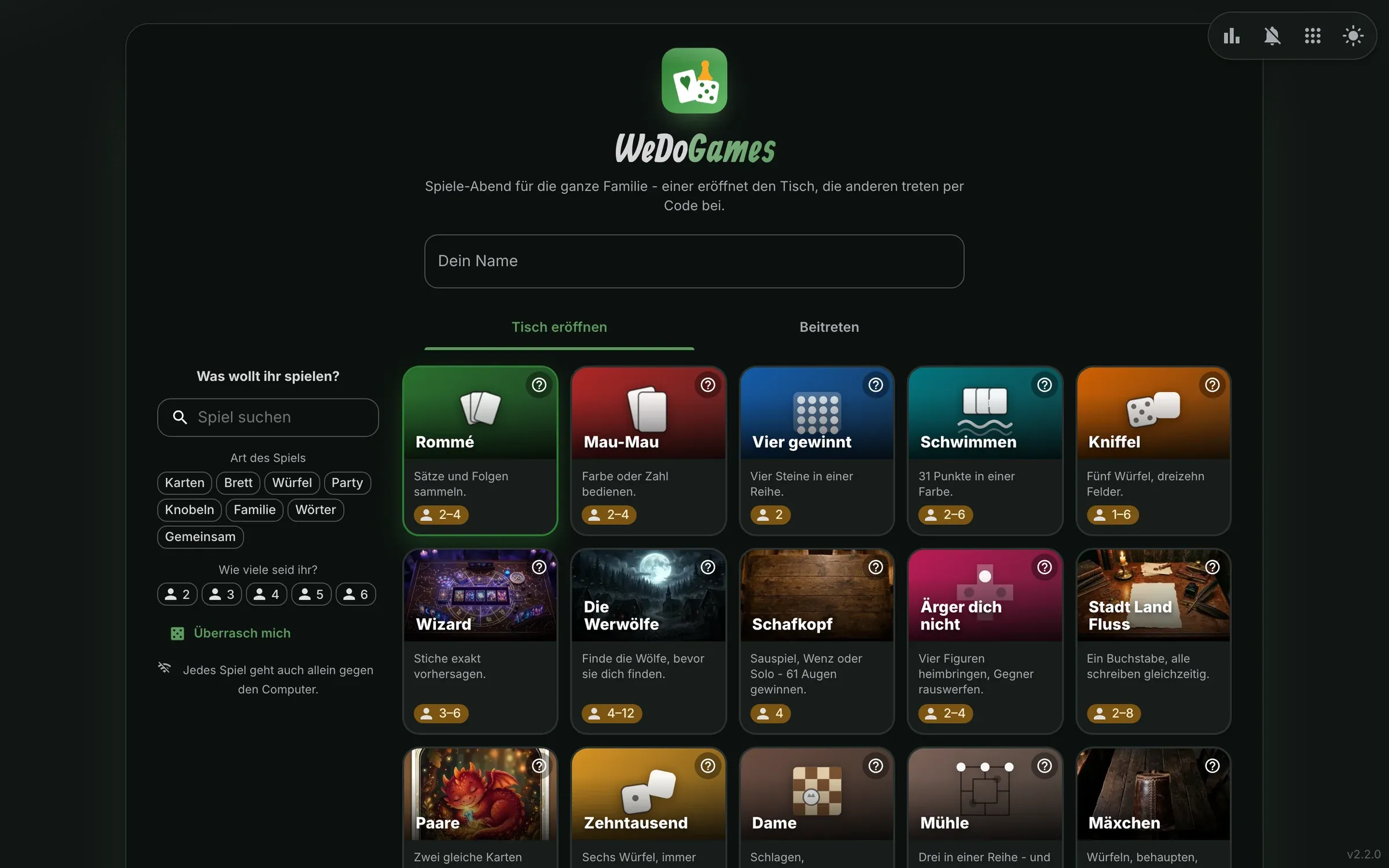Toggle the muted notifications bell icon
The width and height of the screenshot is (1389, 868).
[x=1272, y=36]
